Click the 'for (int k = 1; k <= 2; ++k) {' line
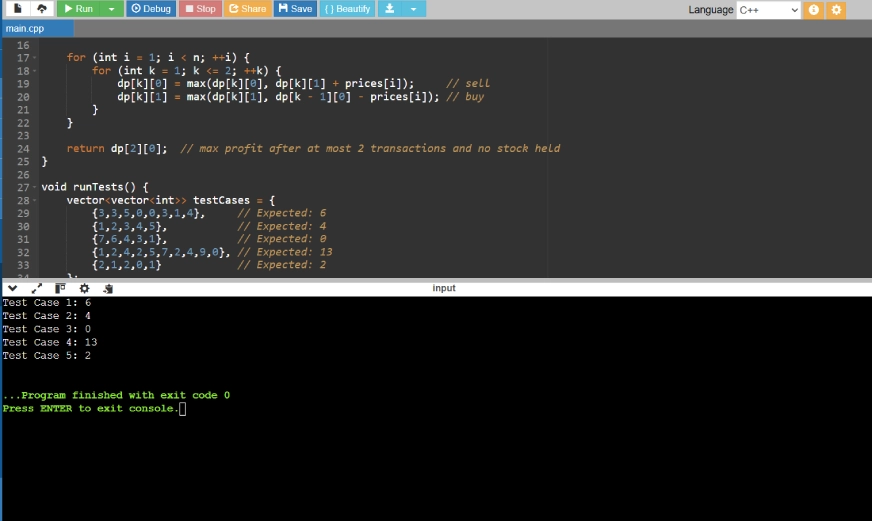Screen dimensions: 872x521 tap(186, 71)
